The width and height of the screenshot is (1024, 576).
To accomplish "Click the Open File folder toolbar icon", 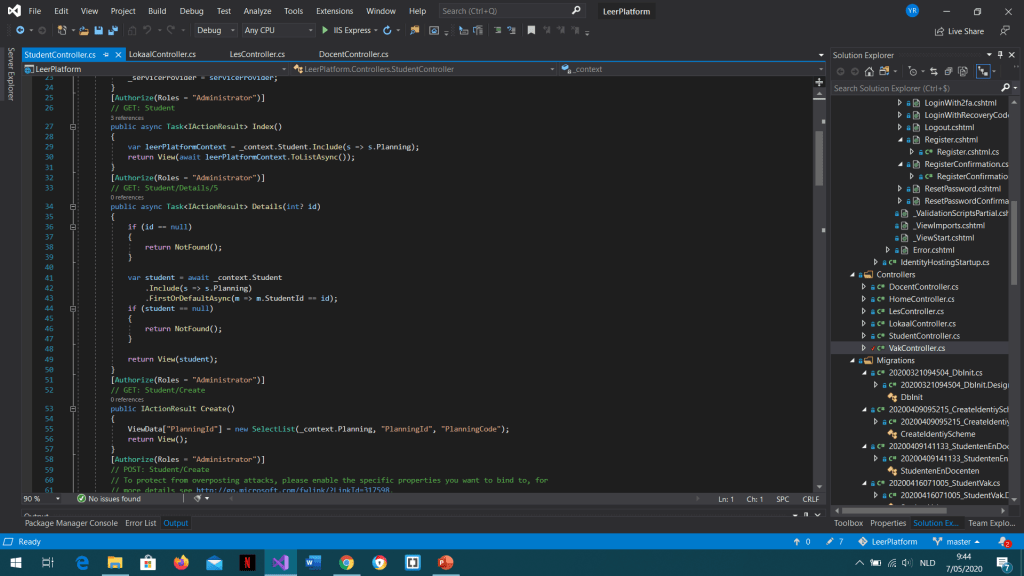I will coord(84,31).
